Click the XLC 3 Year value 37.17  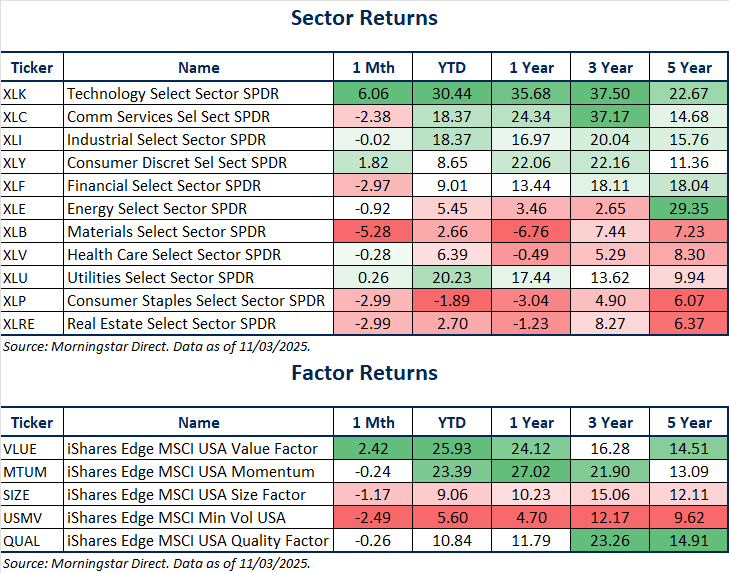pyautogui.click(x=609, y=117)
